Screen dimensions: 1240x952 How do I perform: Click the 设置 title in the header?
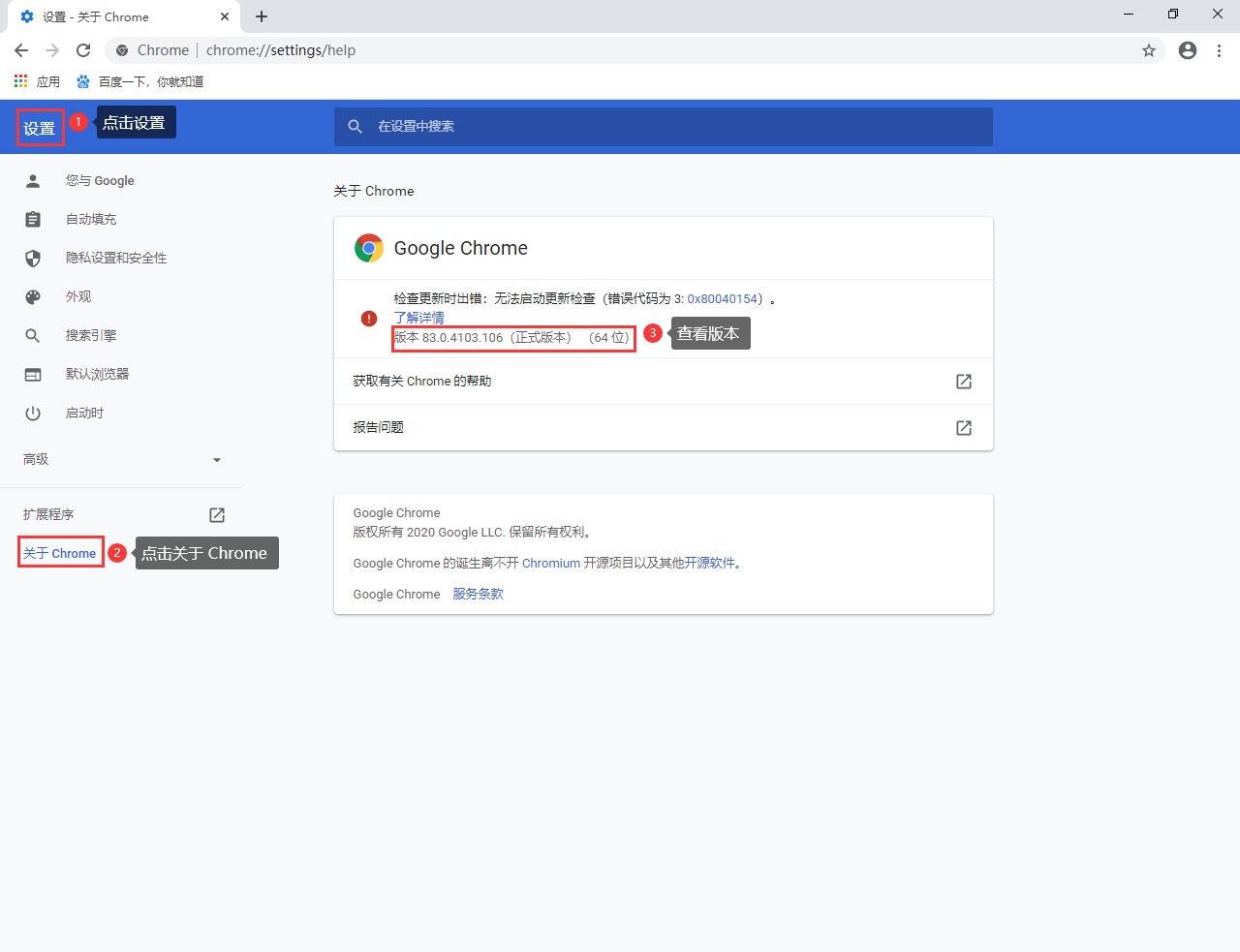point(40,128)
